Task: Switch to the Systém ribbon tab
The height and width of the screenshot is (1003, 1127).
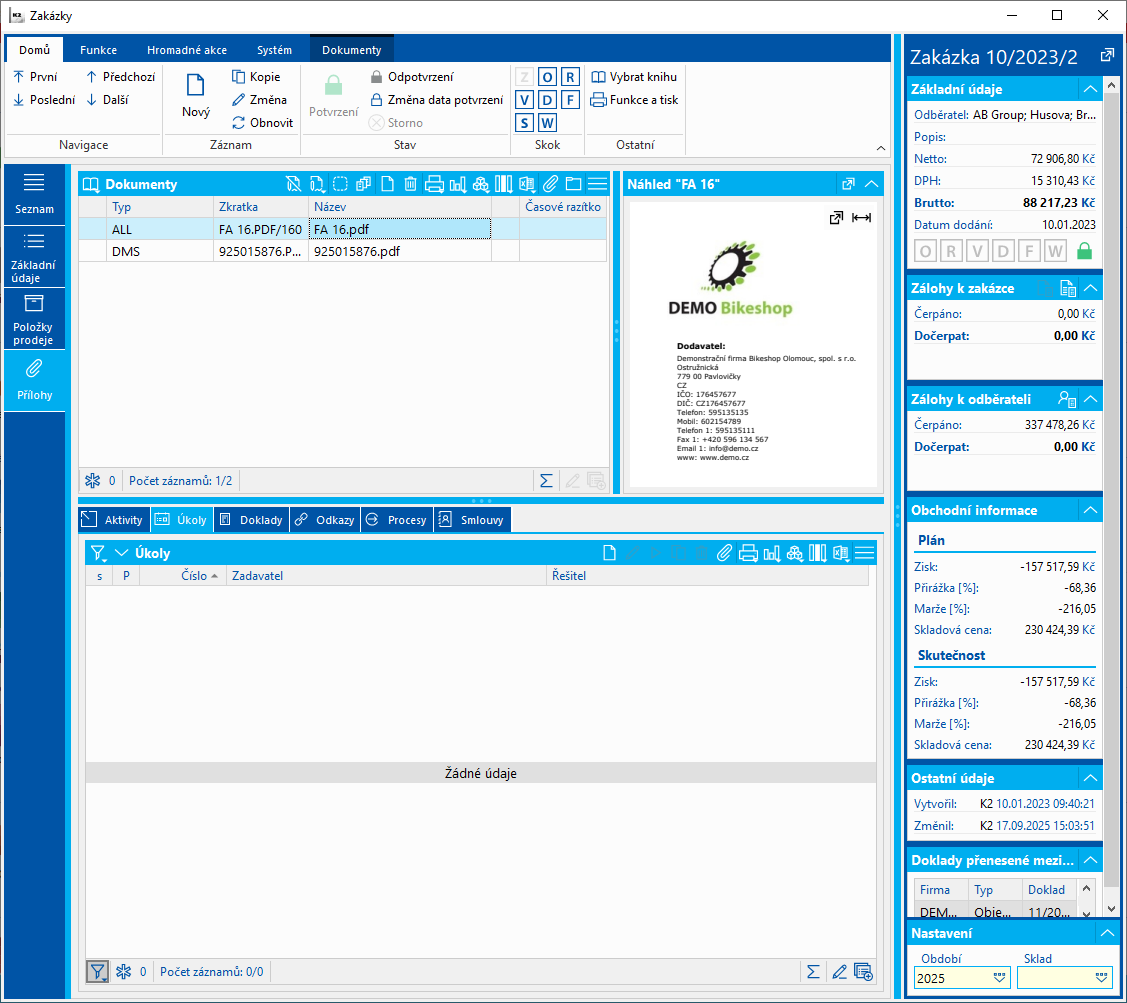Action: (275, 50)
